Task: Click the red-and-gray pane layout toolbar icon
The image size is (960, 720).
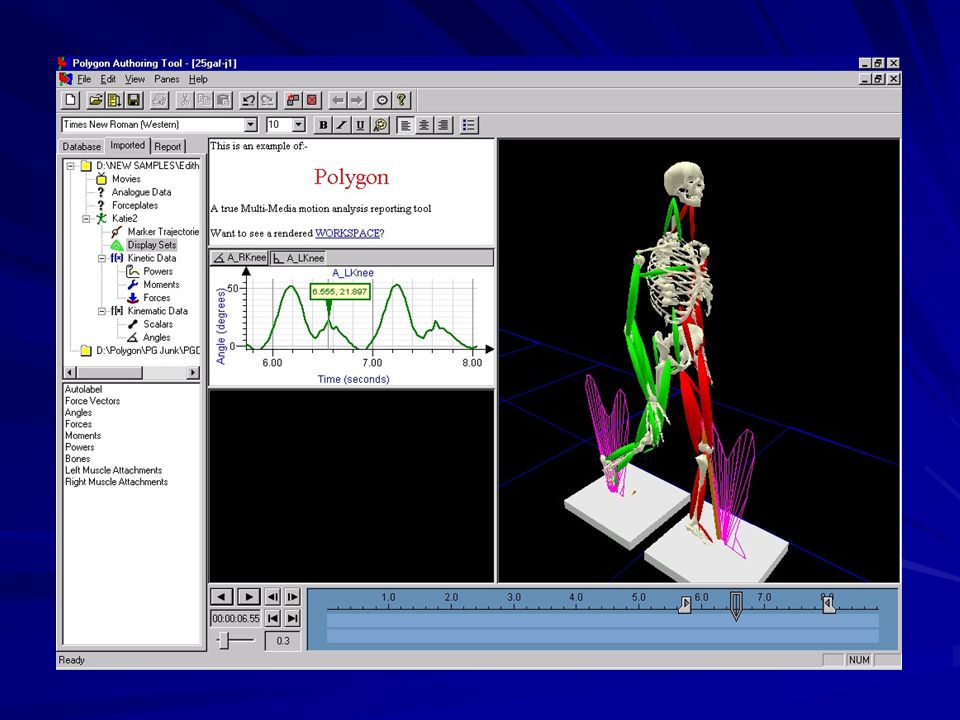Action: click(x=293, y=100)
